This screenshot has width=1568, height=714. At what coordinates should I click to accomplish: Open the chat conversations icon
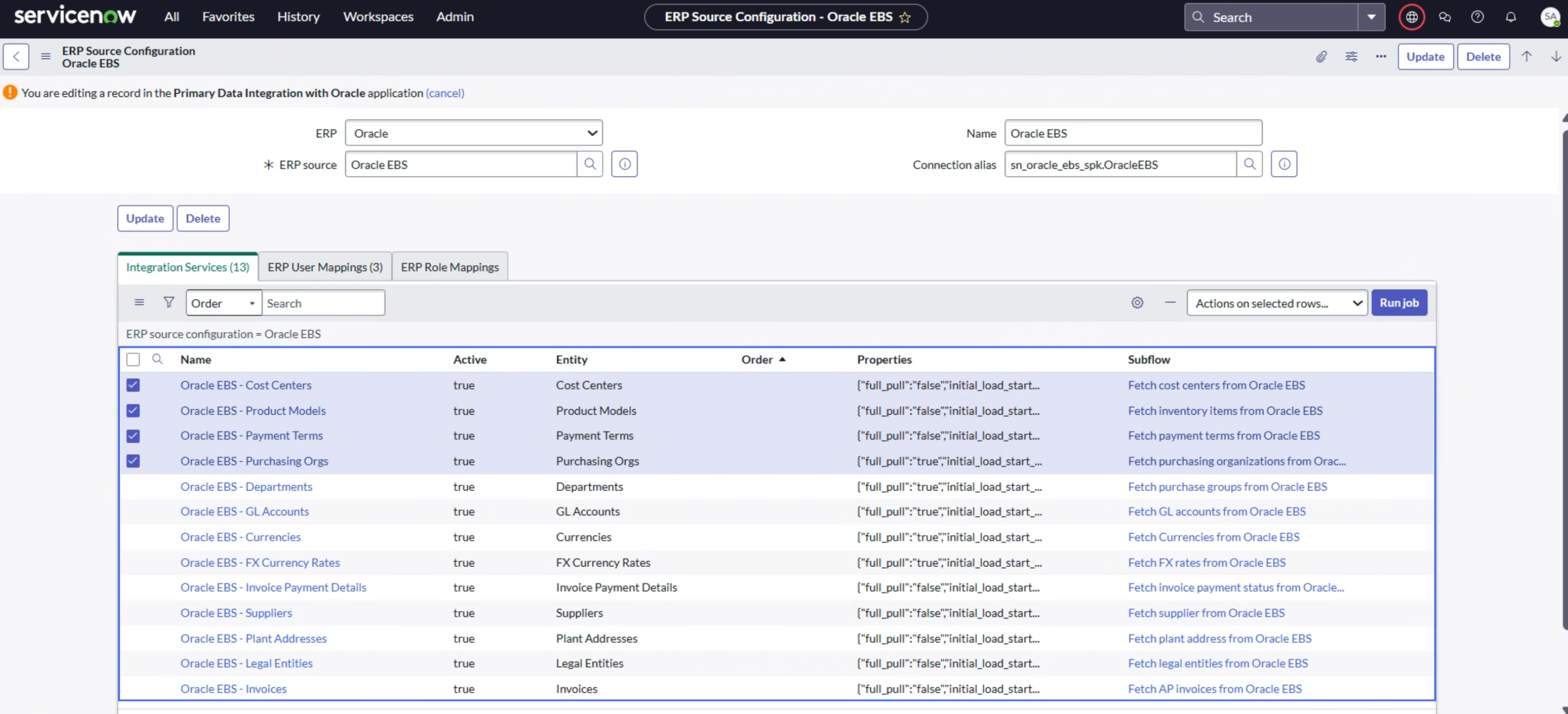point(1444,17)
